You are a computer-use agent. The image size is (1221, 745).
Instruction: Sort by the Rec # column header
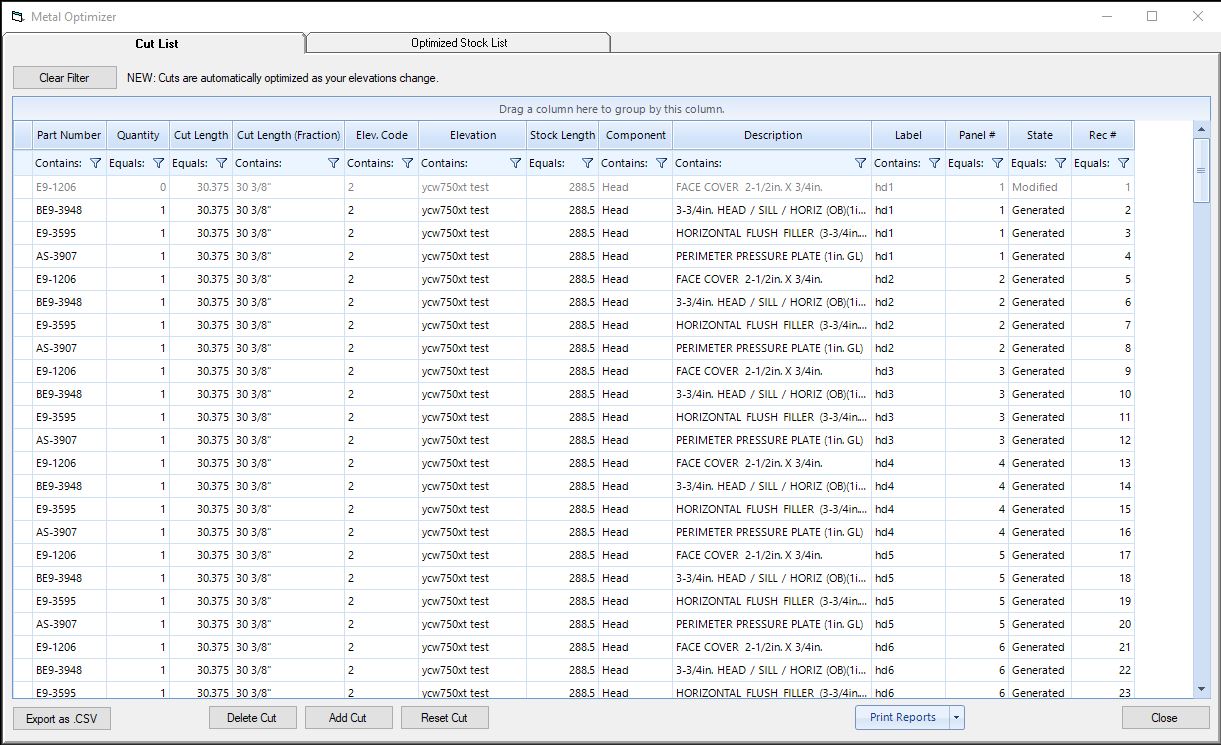(1103, 135)
